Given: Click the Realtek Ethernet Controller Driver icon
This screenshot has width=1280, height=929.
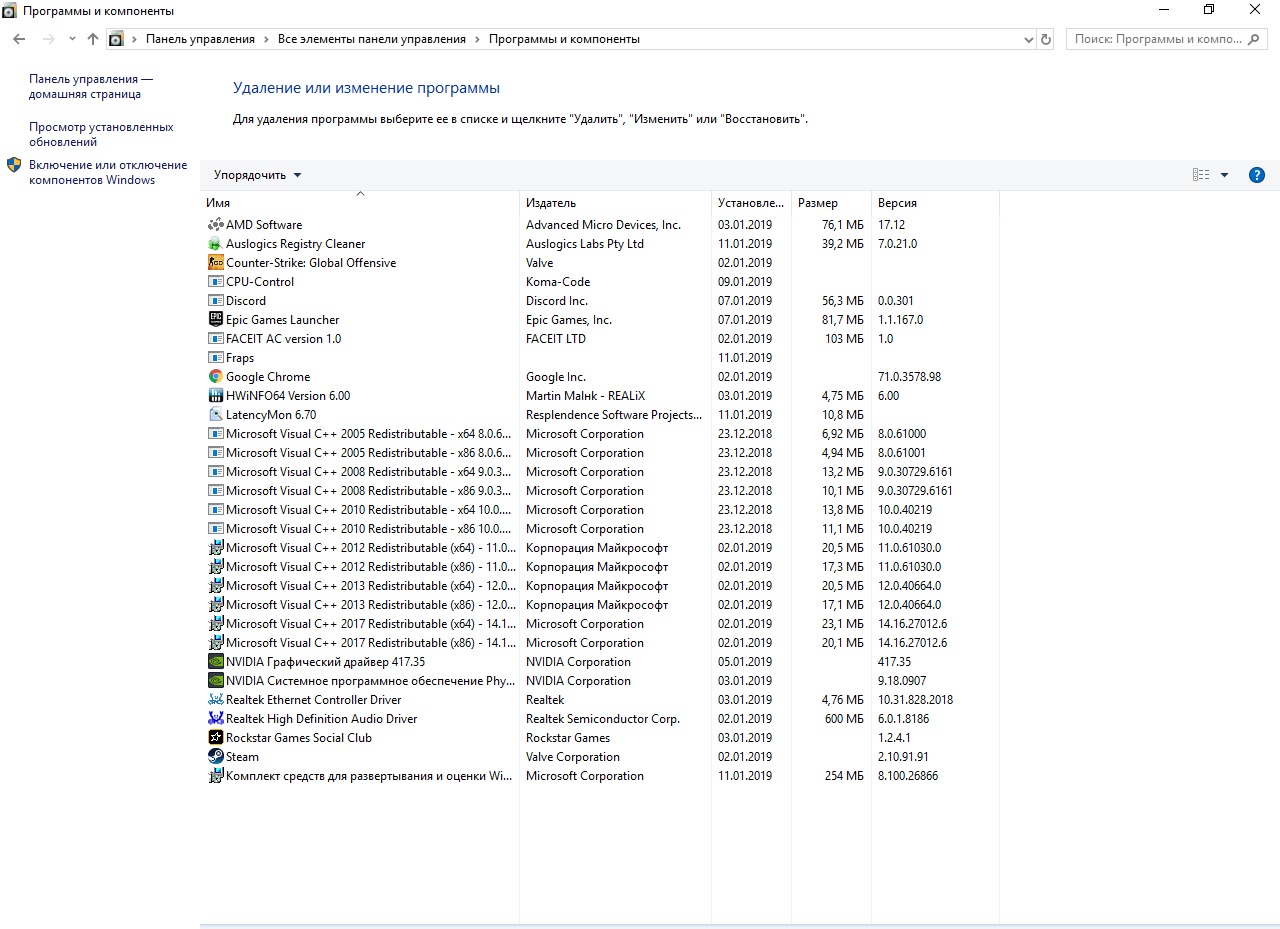Looking at the screenshot, I should point(215,700).
